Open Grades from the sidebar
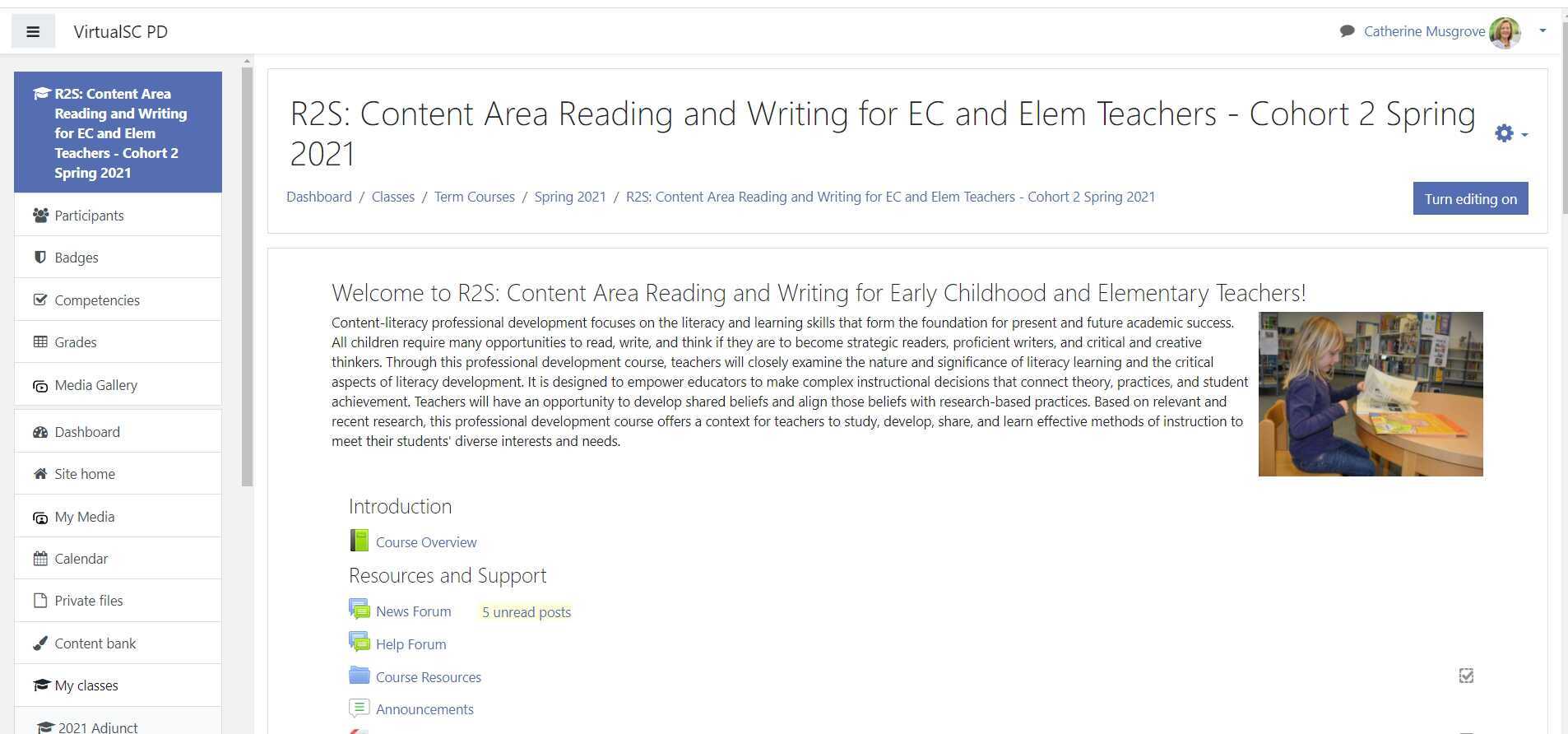Viewport: 1568px width, 734px height. tap(75, 342)
